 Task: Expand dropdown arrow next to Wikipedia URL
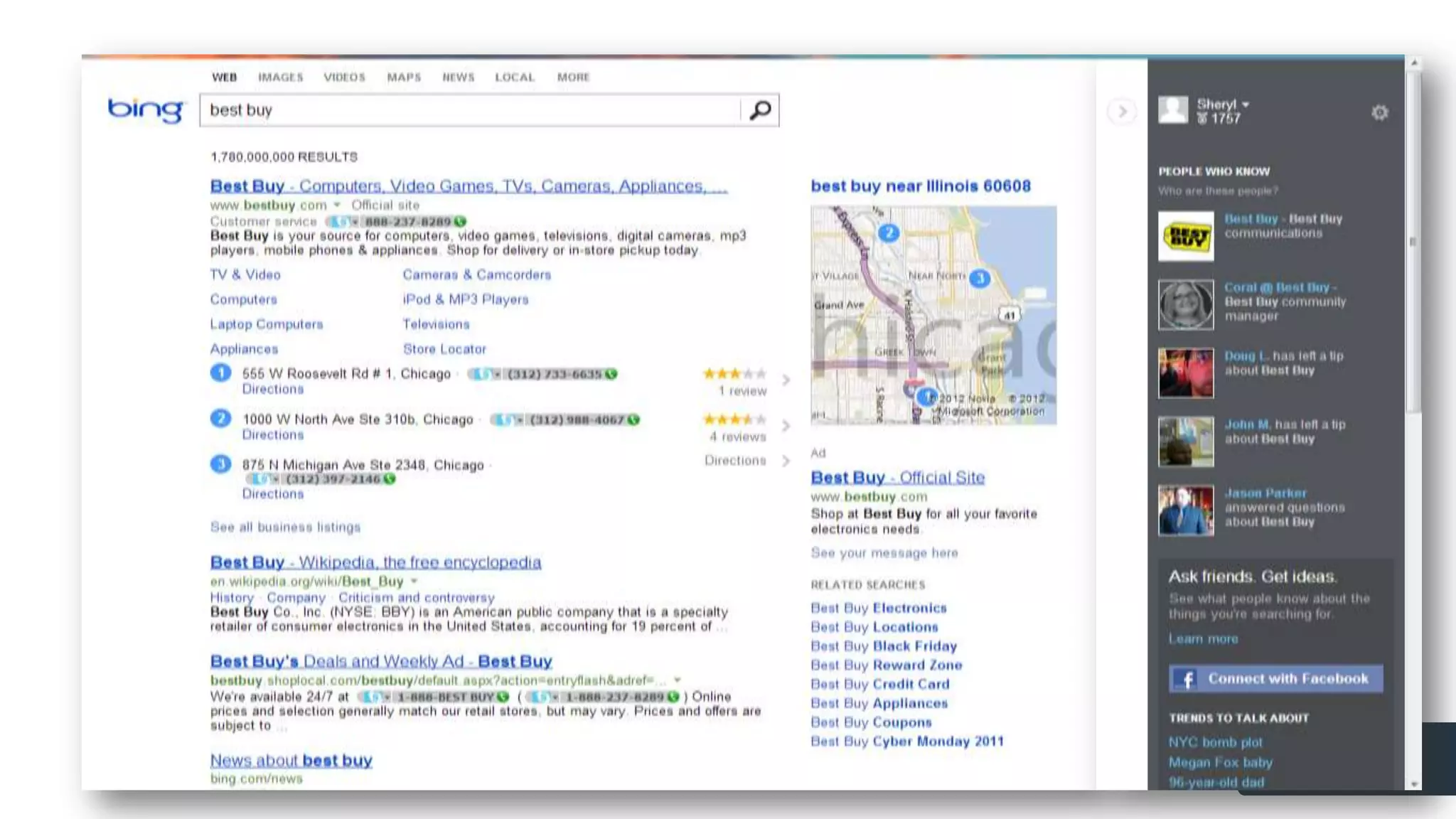pos(414,581)
